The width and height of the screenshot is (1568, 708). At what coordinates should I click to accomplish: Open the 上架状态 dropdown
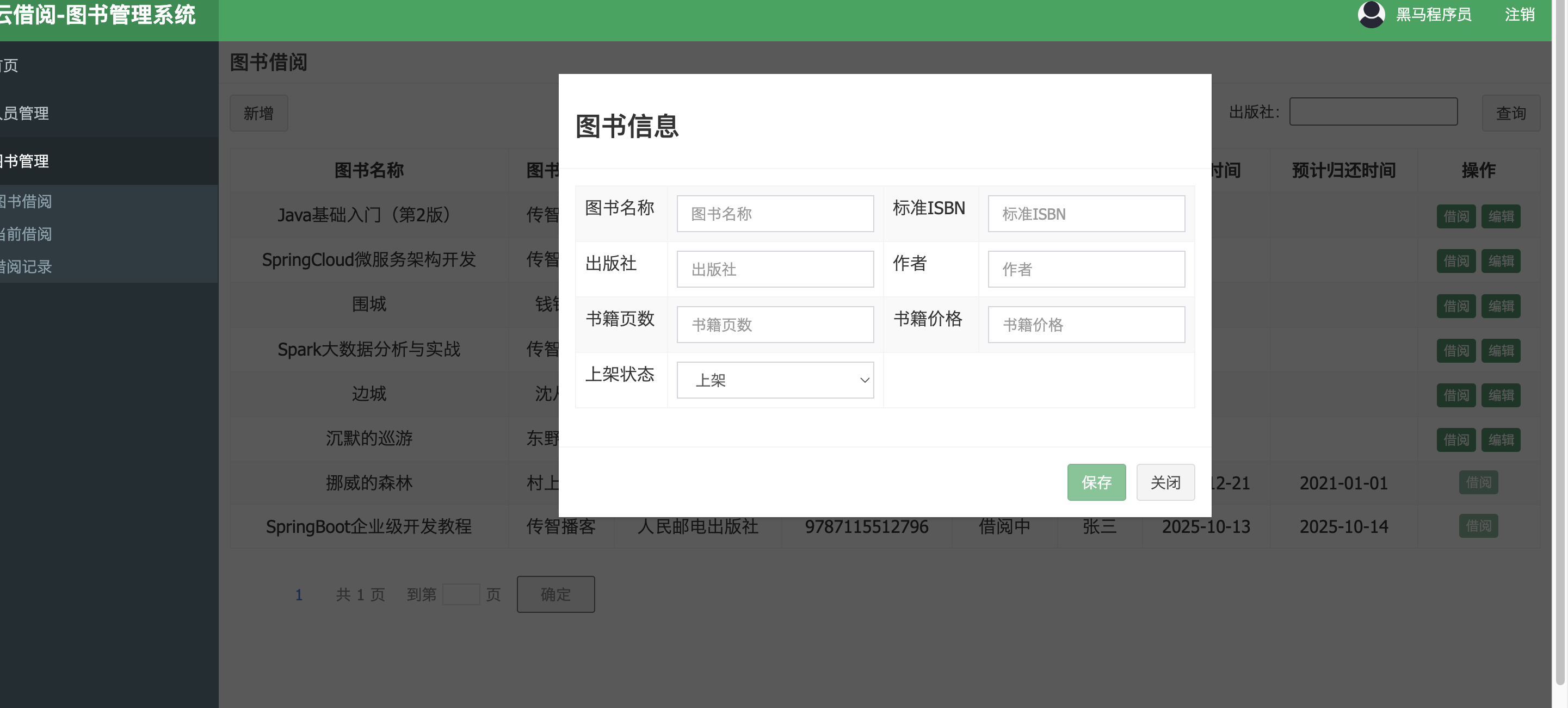[x=775, y=380]
